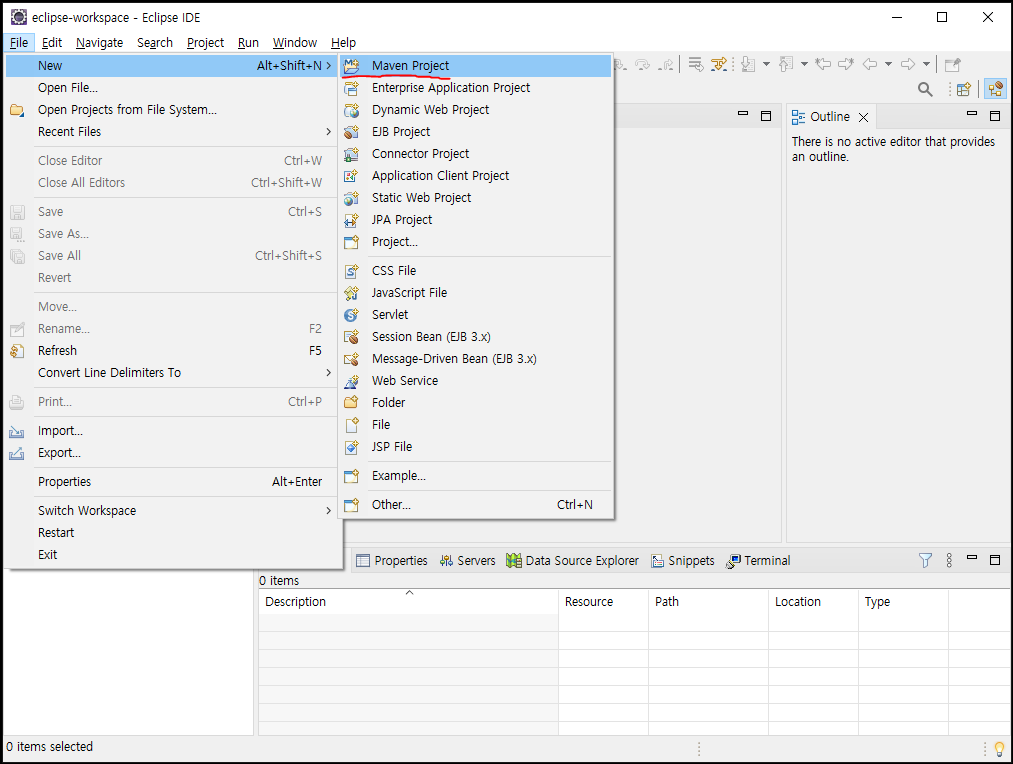Click the JSP File icon
This screenshot has height=764, width=1013.
pyautogui.click(x=351, y=447)
